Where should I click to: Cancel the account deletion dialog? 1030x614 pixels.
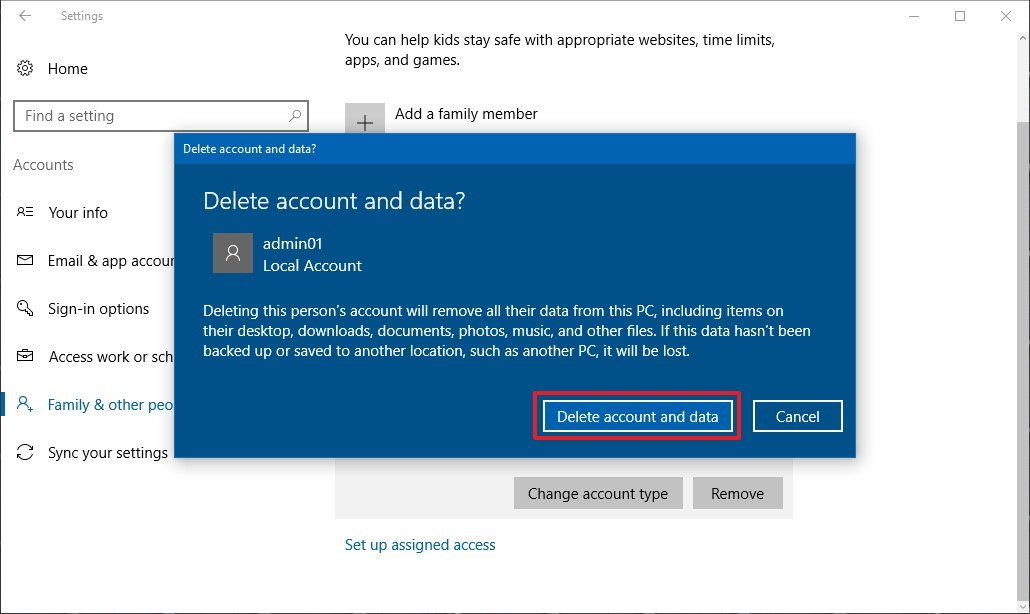[797, 416]
